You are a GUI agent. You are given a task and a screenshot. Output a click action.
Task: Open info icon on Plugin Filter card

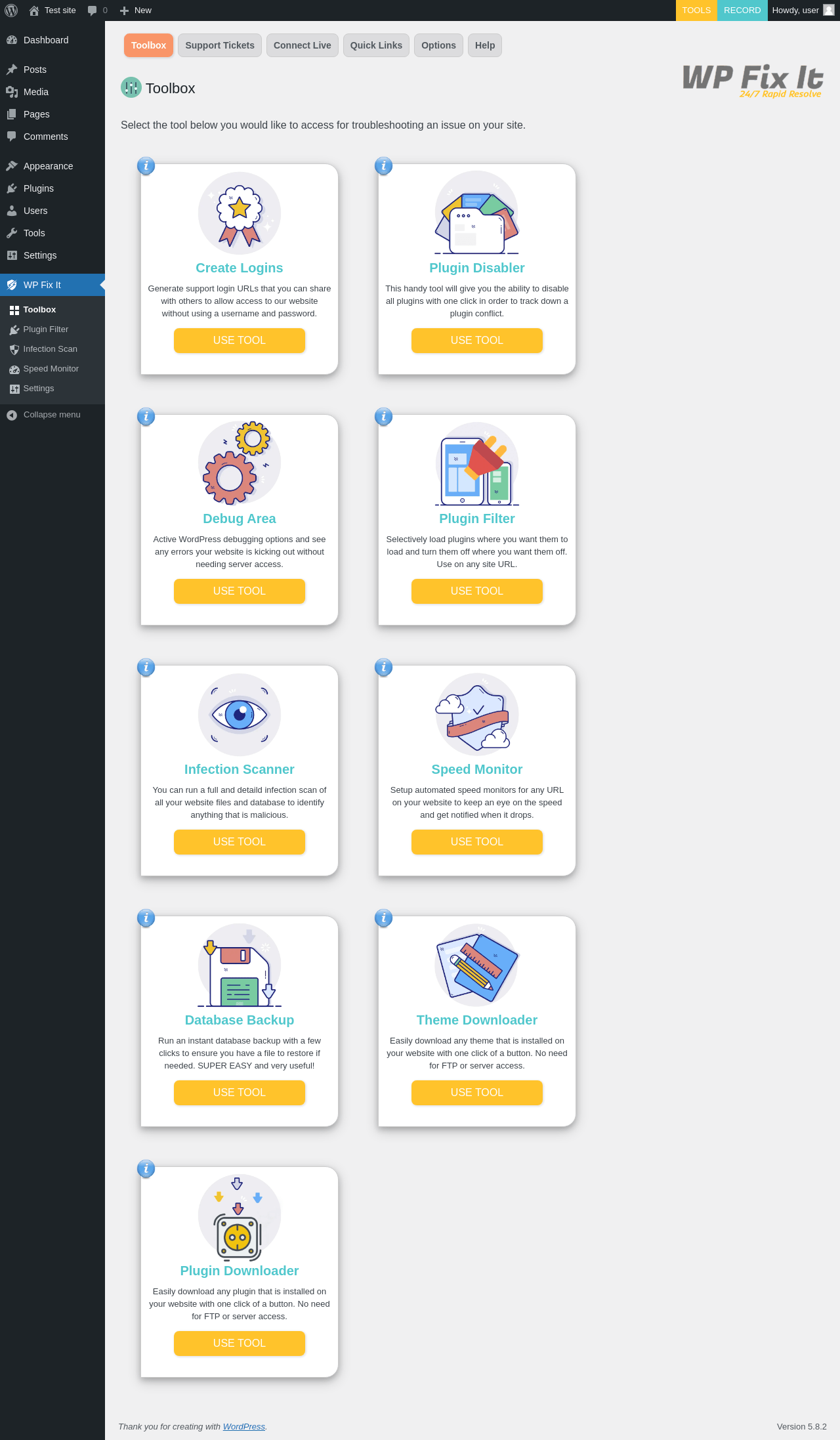point(383,417)
